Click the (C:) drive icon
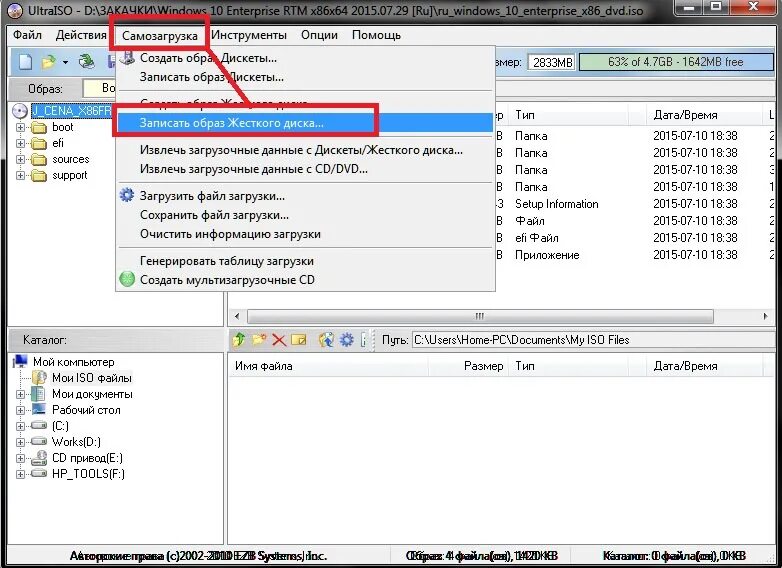 tap(38, 425)
